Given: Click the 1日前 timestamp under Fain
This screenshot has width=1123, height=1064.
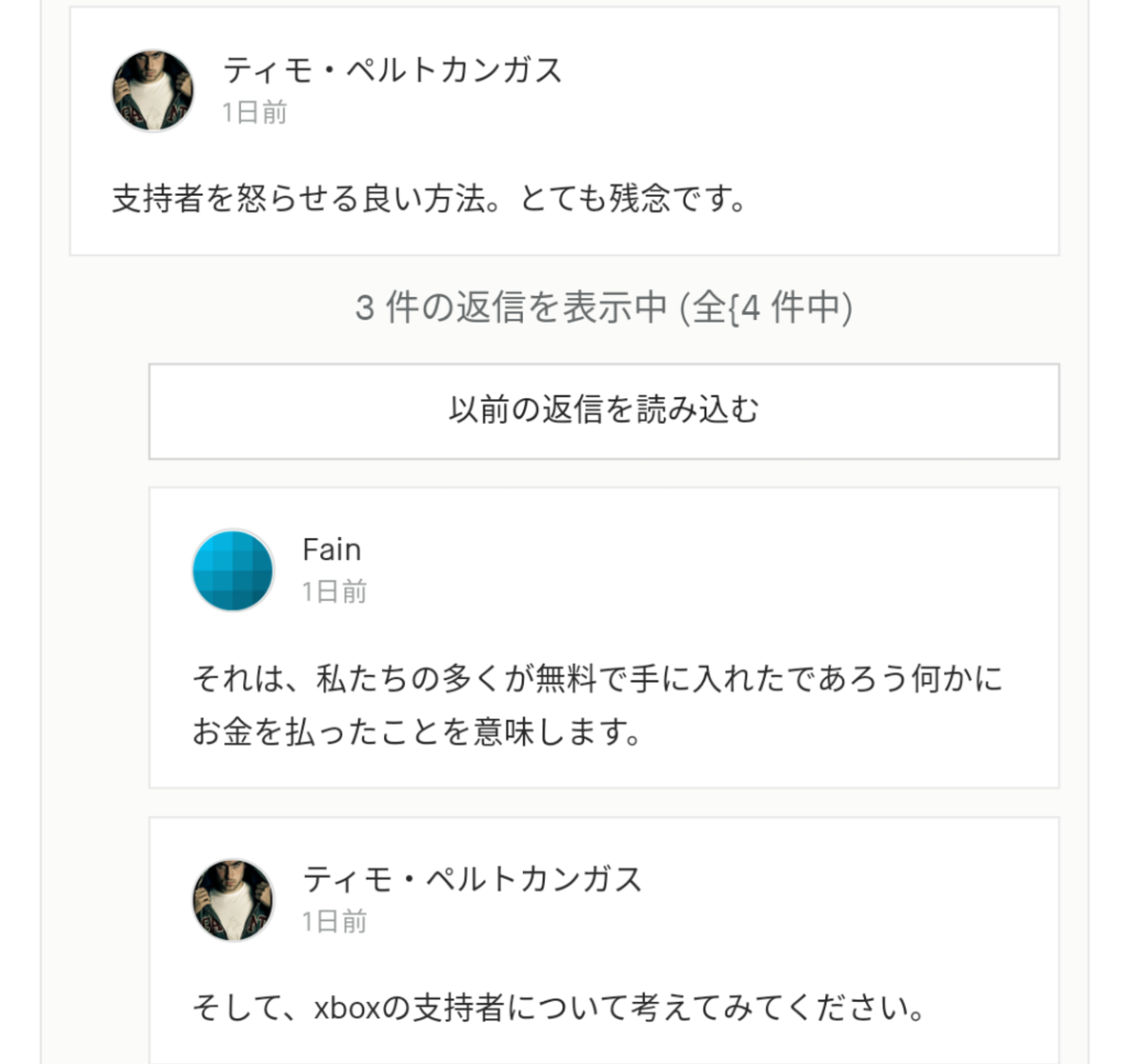Looking at the screenshot, I should [x=334, y=591].
